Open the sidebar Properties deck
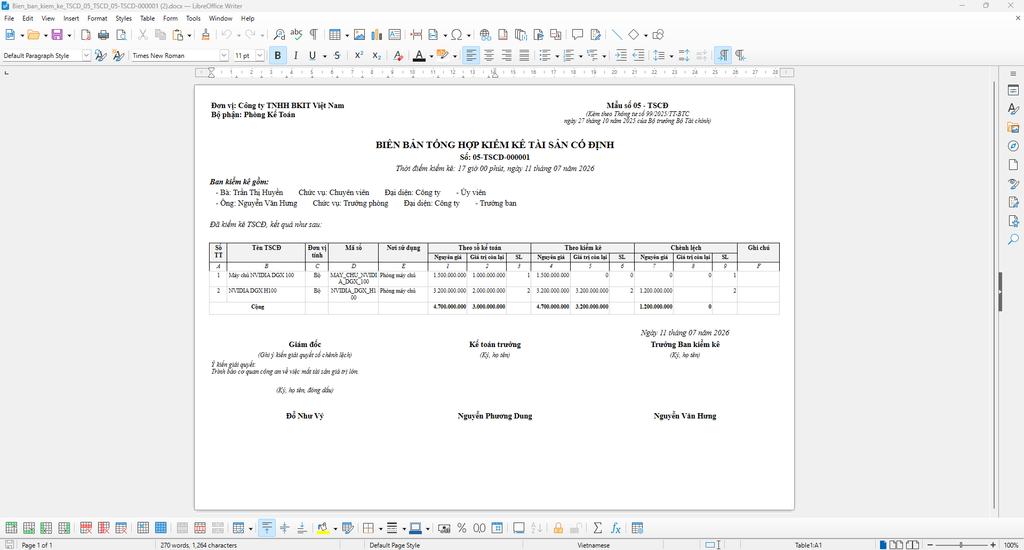Viewport: 1024px width, 550px height. coord(1013,90)
